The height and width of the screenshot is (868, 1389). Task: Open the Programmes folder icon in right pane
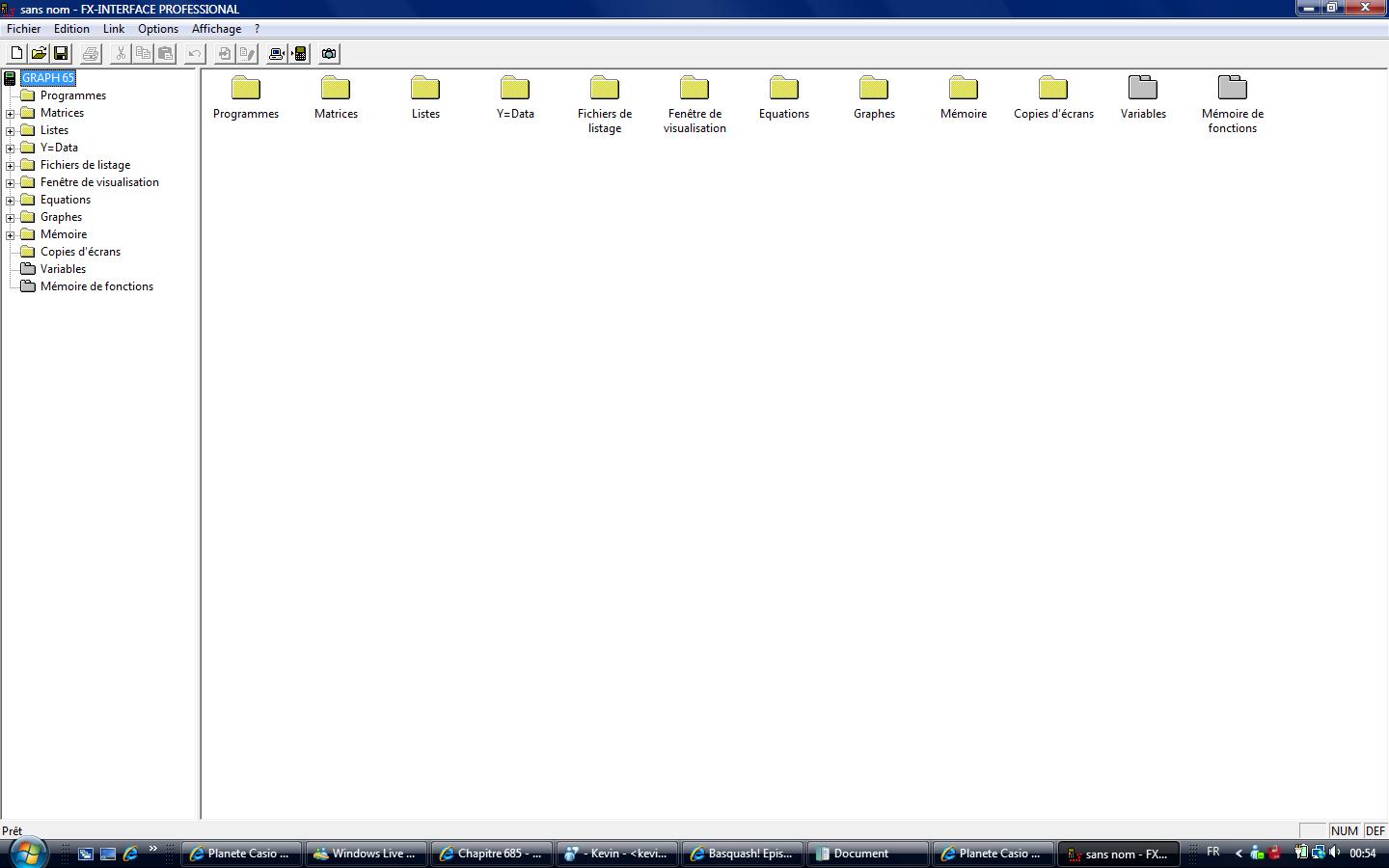click(246, 88)
